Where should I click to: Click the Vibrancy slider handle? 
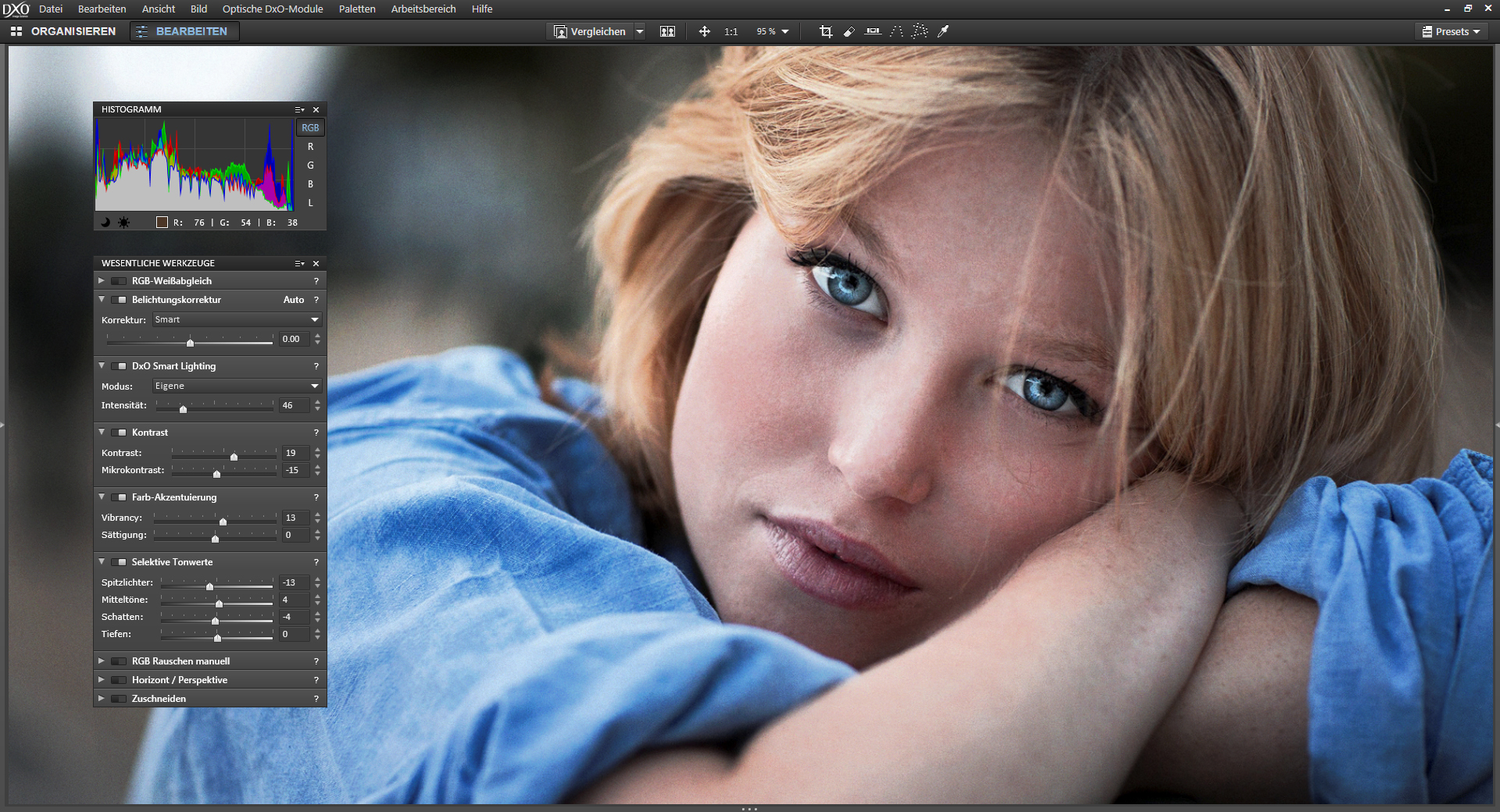(223, 521)
